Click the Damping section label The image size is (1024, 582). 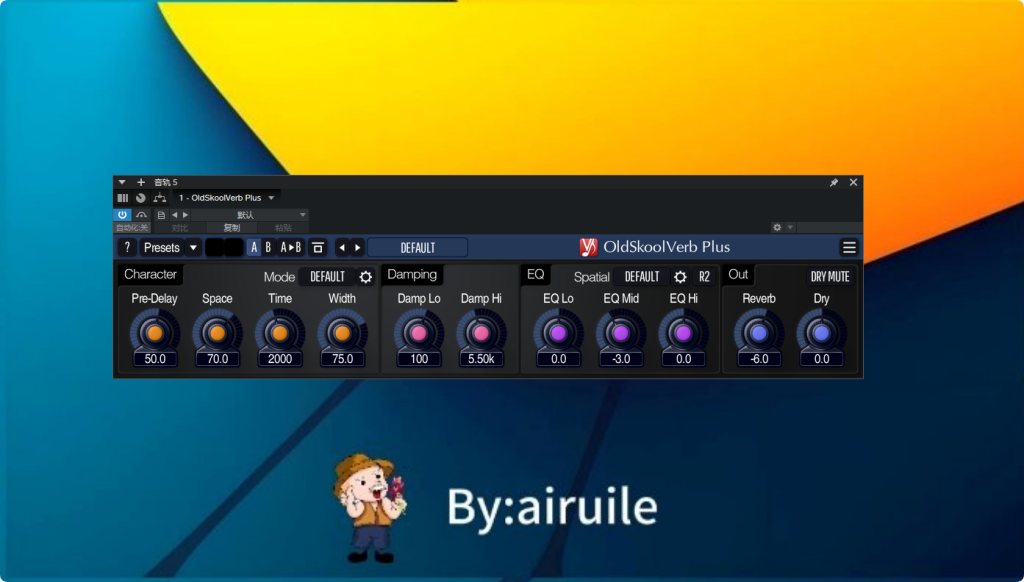click(x=412, y=274)
